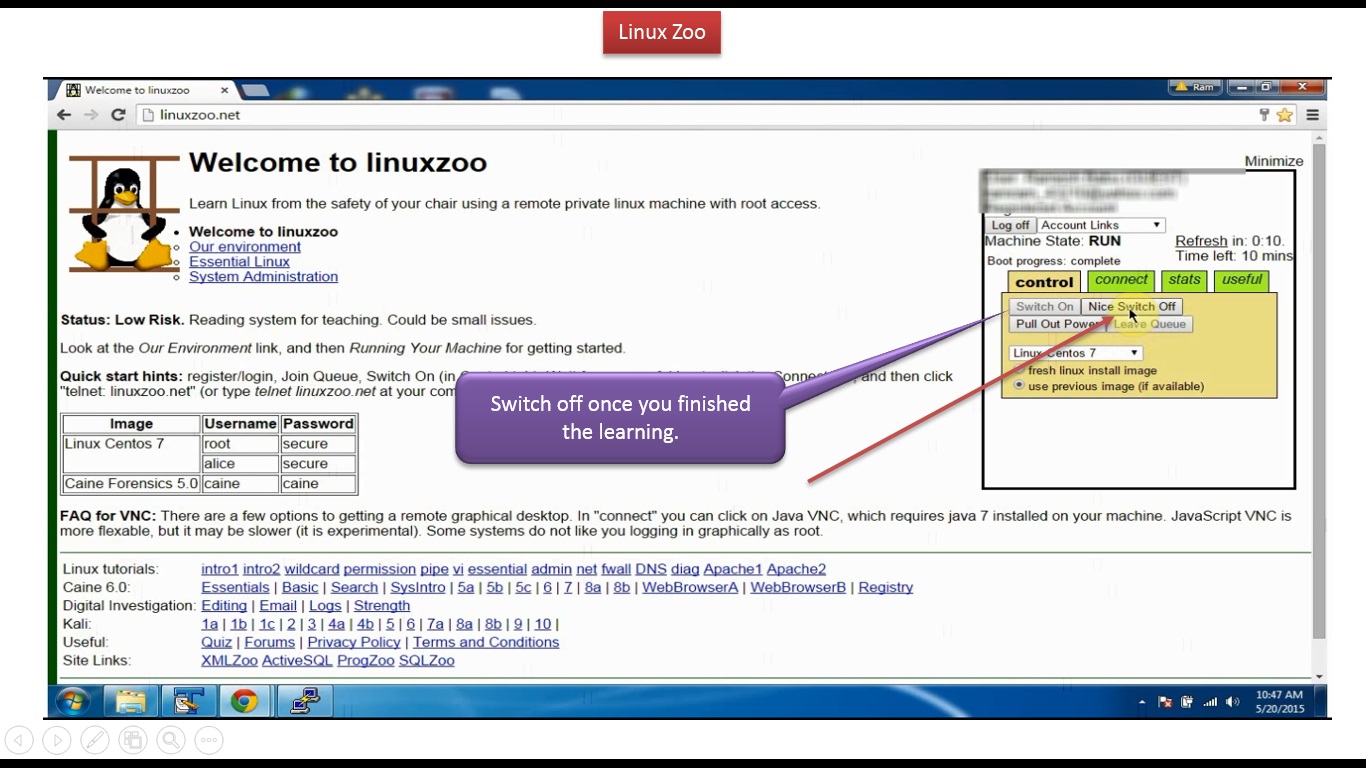The image size is (1366, 768).
Task: Show hidden system tray icons
Action: tap(1142, 702)
